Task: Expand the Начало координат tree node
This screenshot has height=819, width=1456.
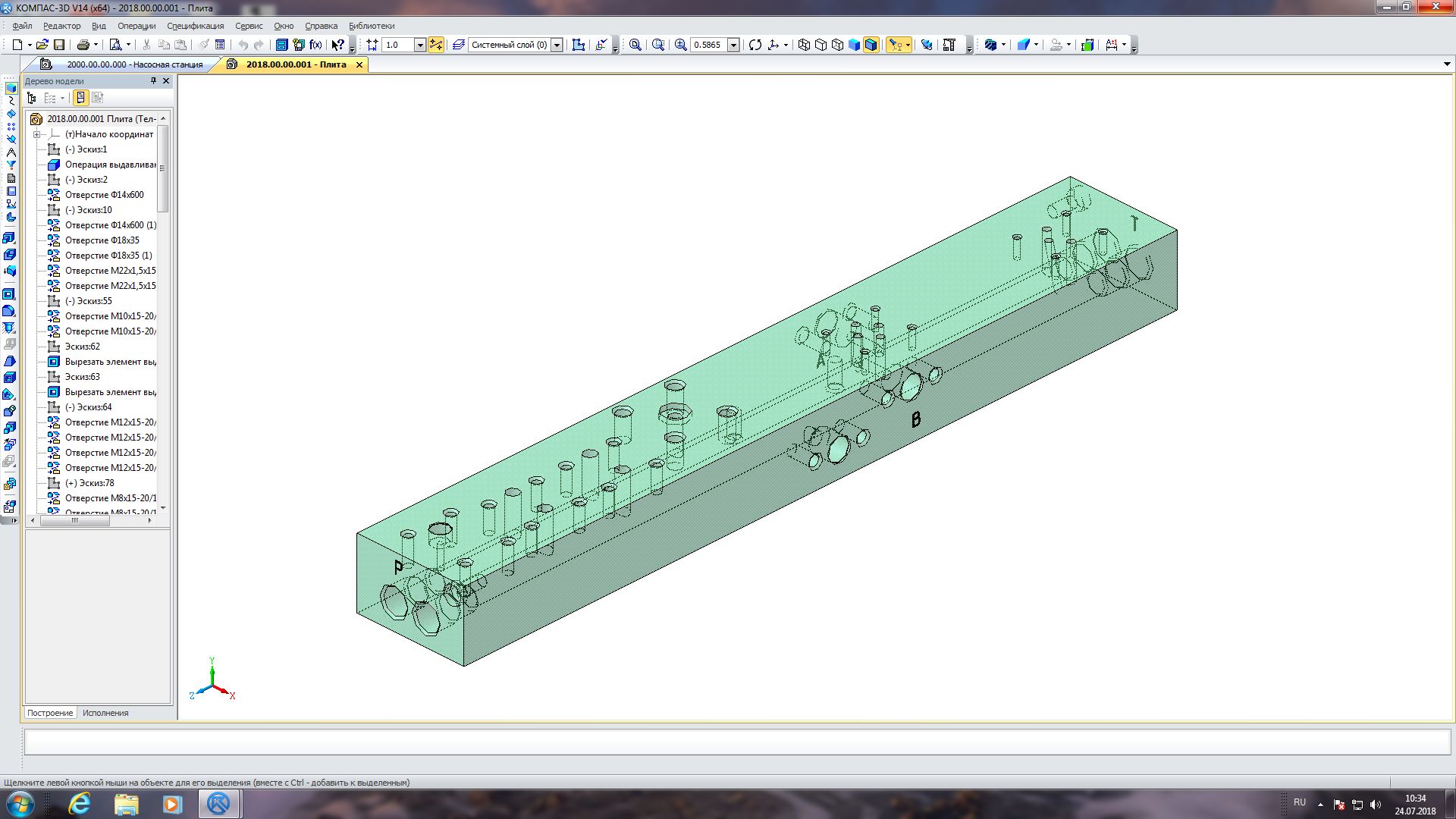Action: (x=36, y=134)
